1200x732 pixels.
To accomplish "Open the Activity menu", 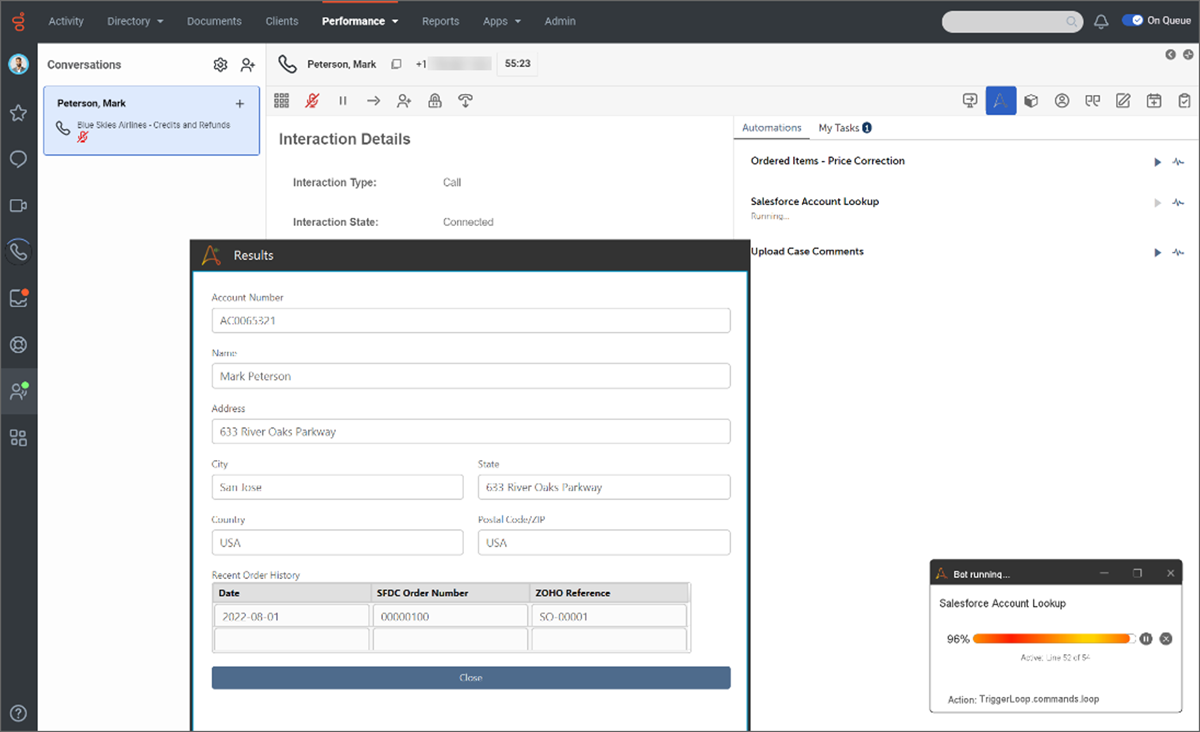I will pos(66,21).
